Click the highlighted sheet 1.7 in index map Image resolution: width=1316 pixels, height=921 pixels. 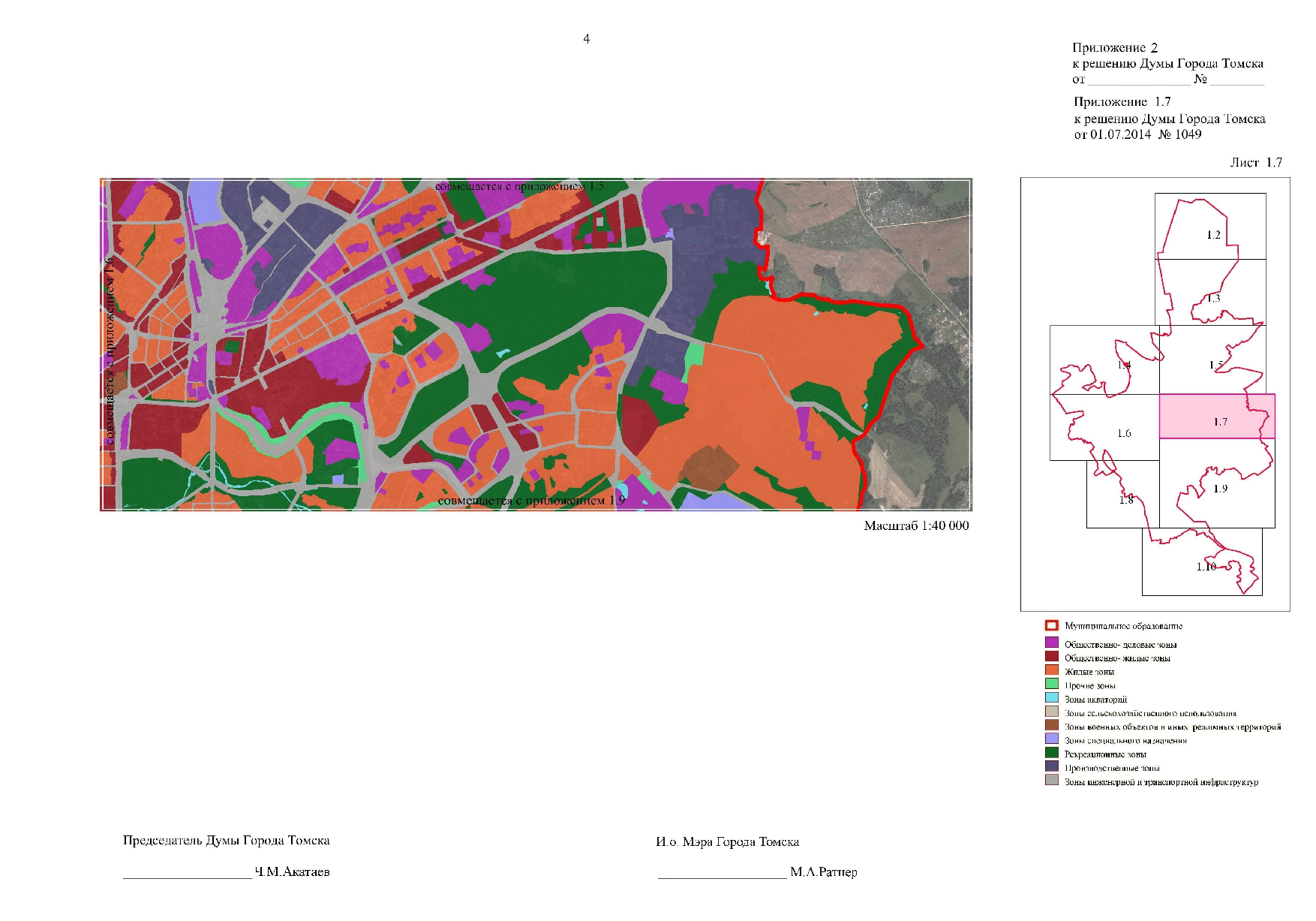coord(1217,417)
